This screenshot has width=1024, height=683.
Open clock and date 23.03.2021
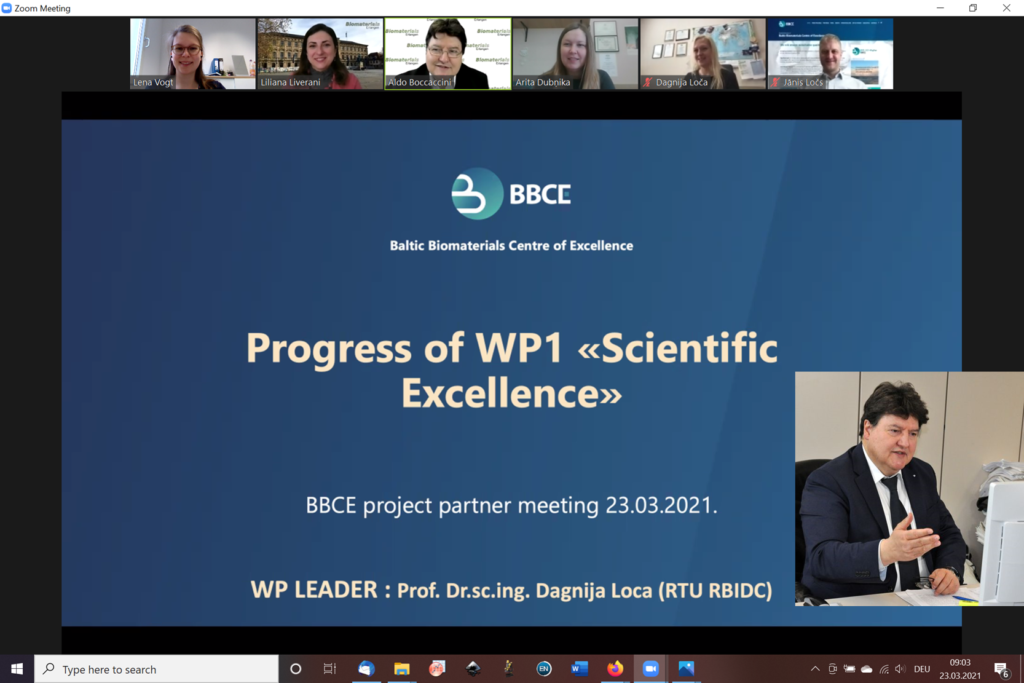point(960,669)
